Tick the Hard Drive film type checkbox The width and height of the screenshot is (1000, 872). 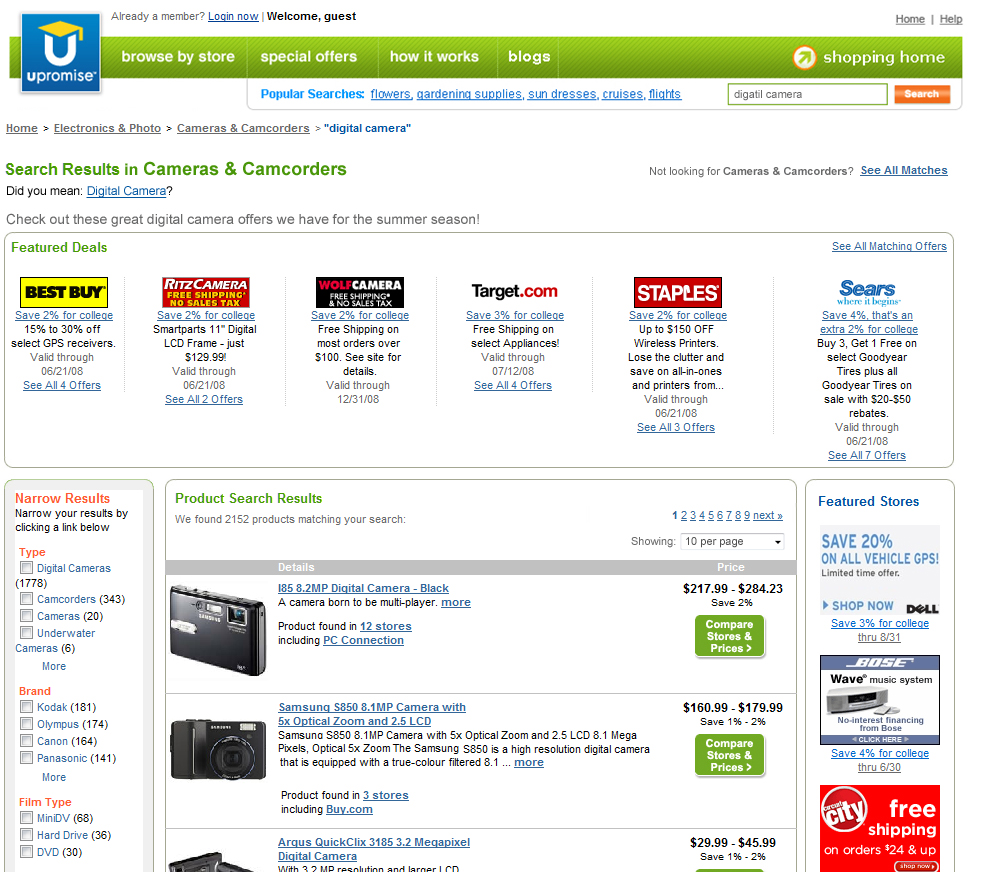(x=26, y=835)
